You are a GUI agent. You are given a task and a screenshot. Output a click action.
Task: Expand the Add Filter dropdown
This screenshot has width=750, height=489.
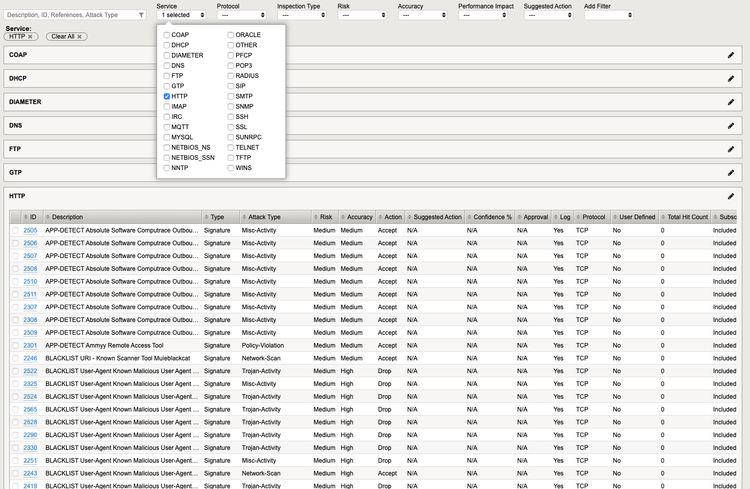(x=609, y=15)
